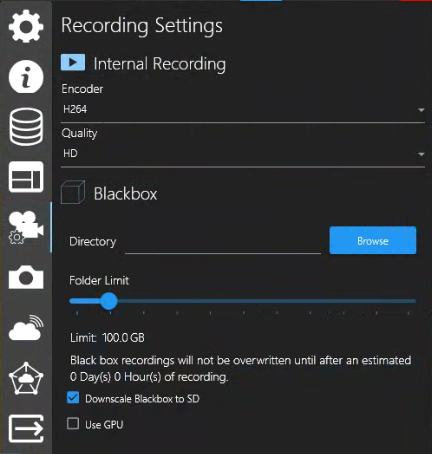Open the general settings gear icon

(26, 26)
